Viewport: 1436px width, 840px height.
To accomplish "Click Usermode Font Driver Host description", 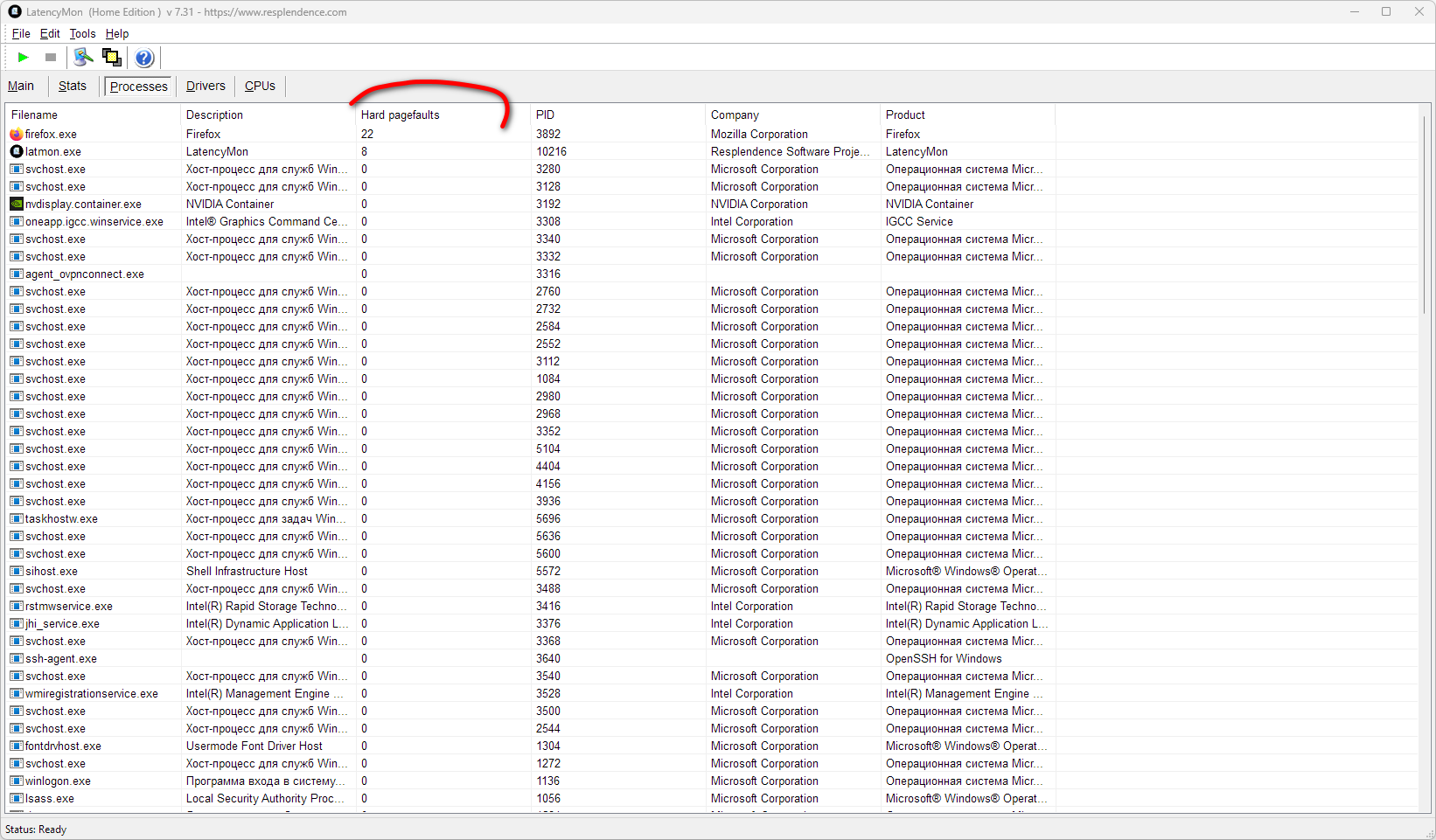I will (254, 746).
